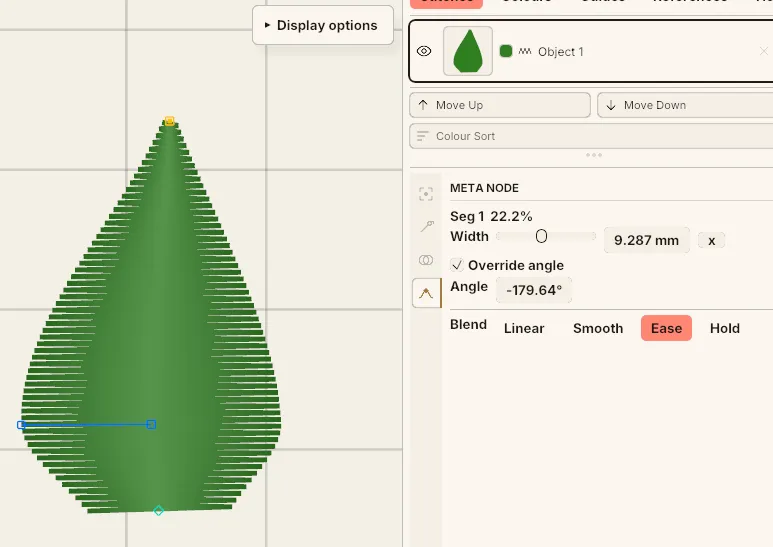773x547 pixels.
Task: Click the Move Down button
Action: 685,105
